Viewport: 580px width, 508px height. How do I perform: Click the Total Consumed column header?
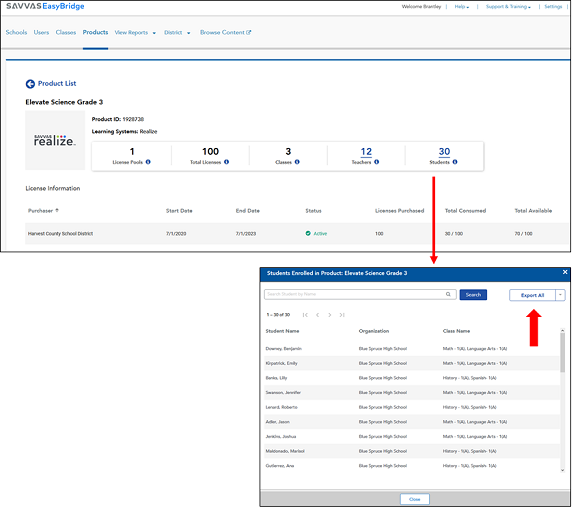(465, 211)
